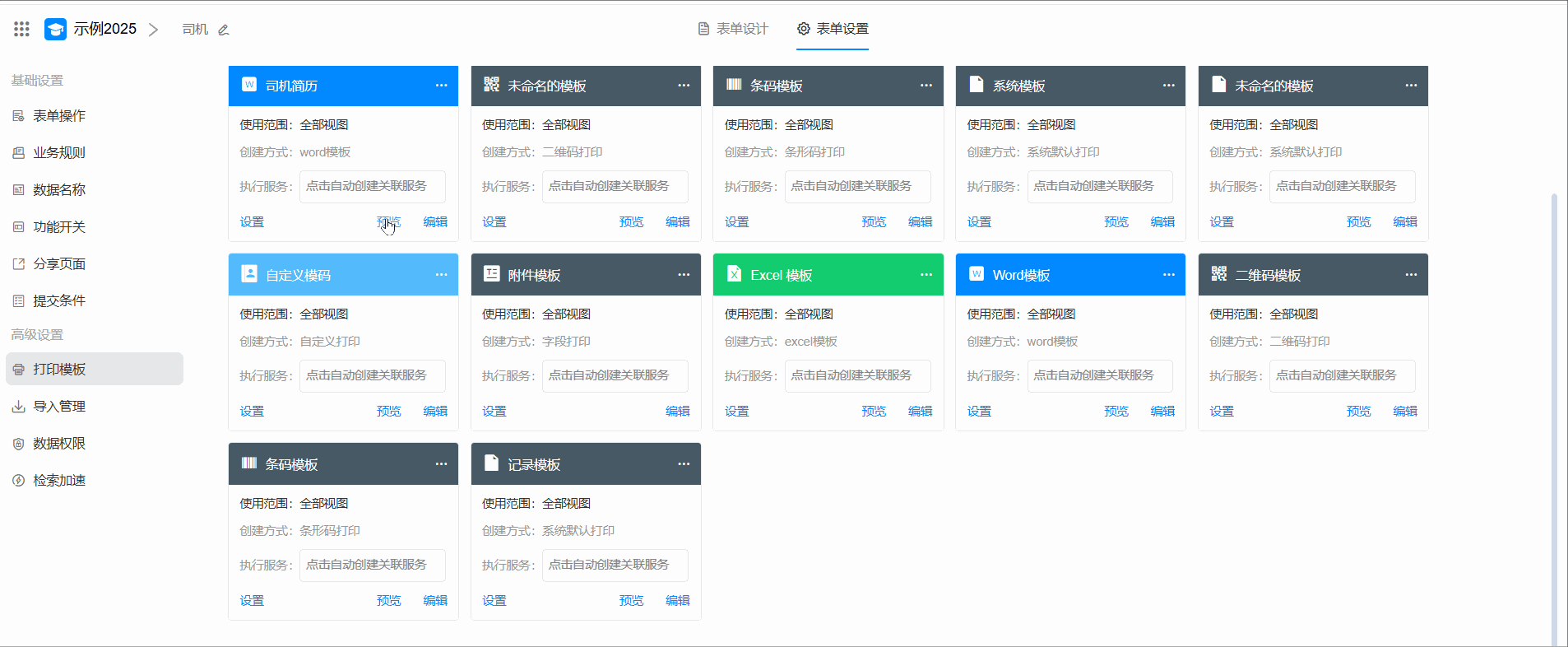This screenshot has width=1568, height=647.
Task: Click the QR code icon on 二维码模板 card
Action: pos(1218,274)
